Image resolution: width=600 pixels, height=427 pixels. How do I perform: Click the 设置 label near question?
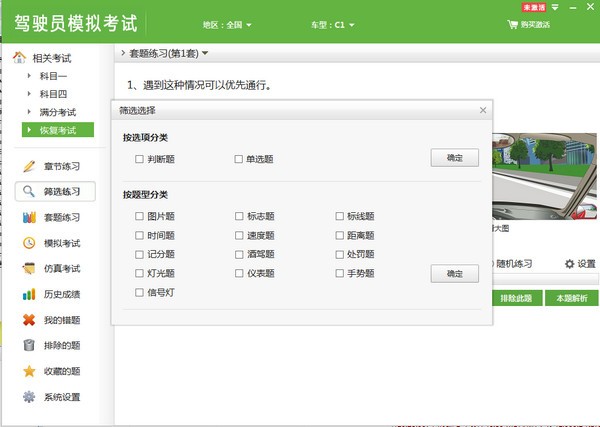click(x=586, y=264)
